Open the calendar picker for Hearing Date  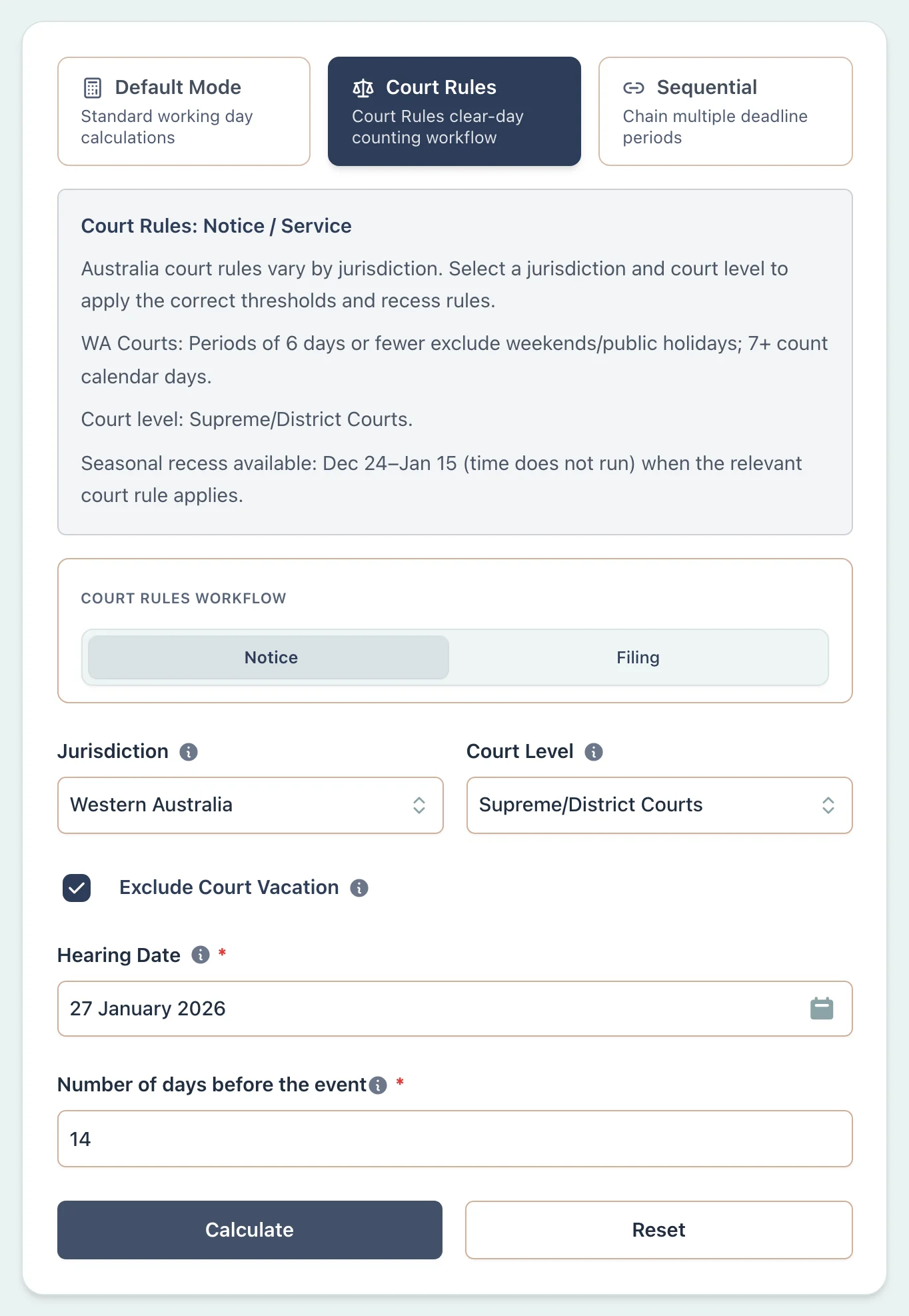tap(822, 1009)
